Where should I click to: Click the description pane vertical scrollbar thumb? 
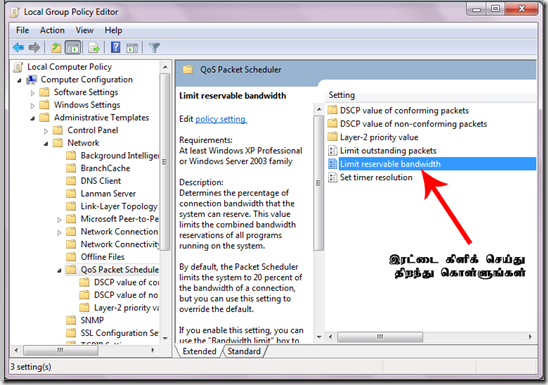pos(318,183)
